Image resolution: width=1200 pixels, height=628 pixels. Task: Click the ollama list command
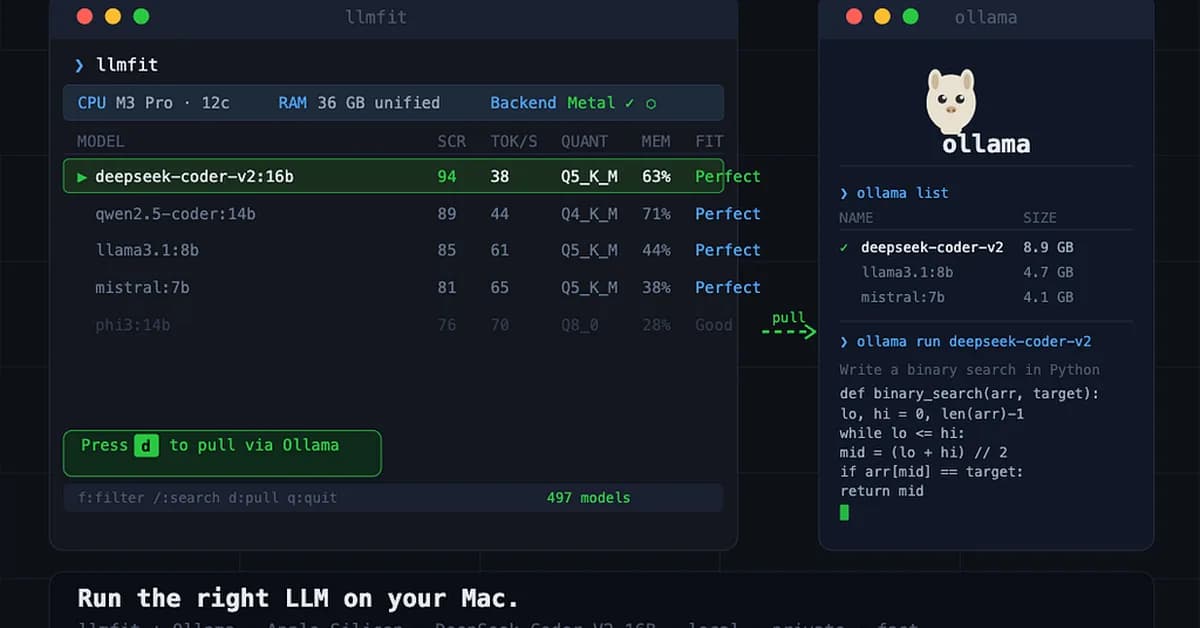tap(903, 193)
